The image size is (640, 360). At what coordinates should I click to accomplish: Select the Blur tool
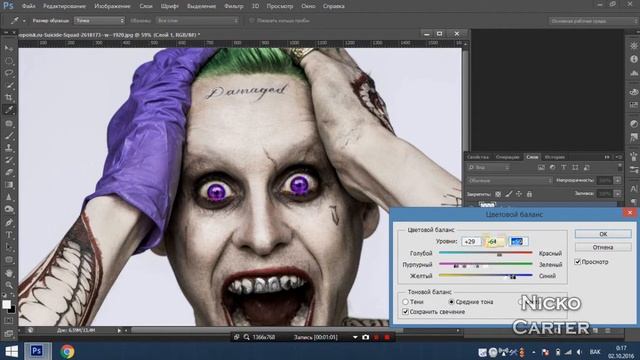9,197
